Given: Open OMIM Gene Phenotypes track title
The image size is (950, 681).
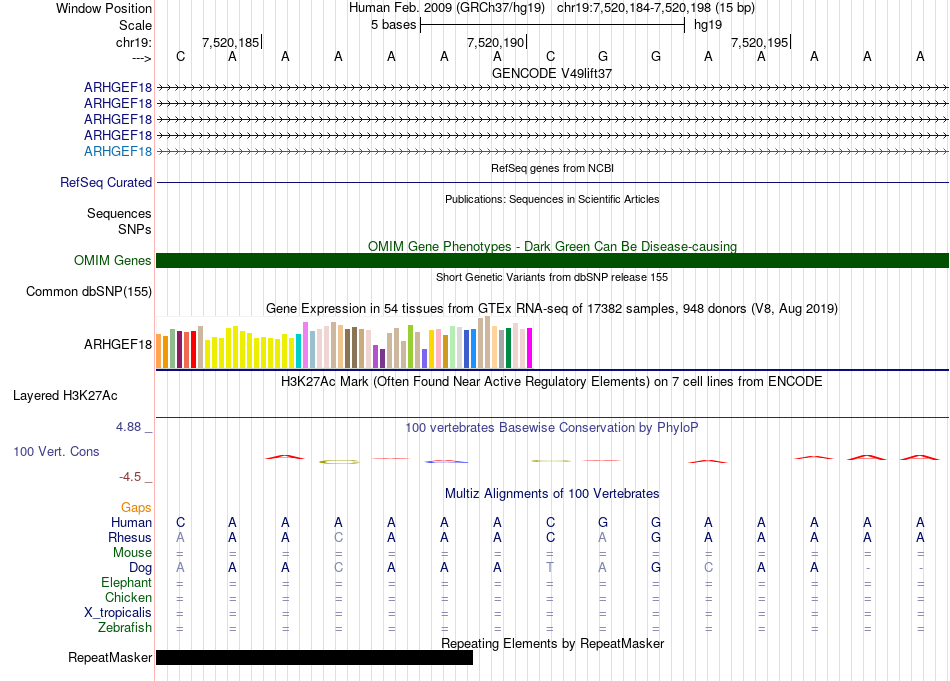Looking at the screenshot, I should (x=552, y=246).
